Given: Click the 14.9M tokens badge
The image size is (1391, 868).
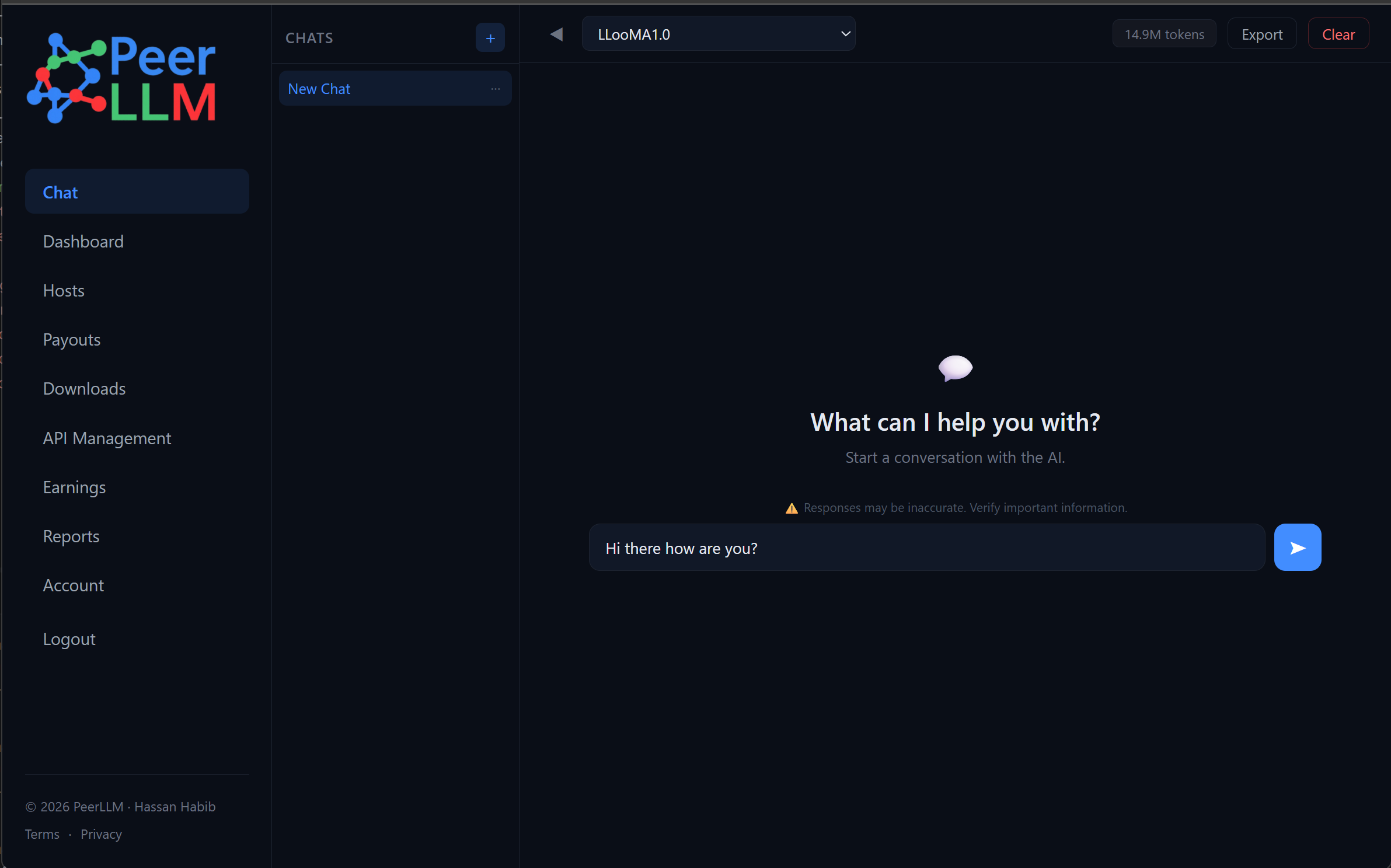Looking at the screenshot, I should [1164, 34].
